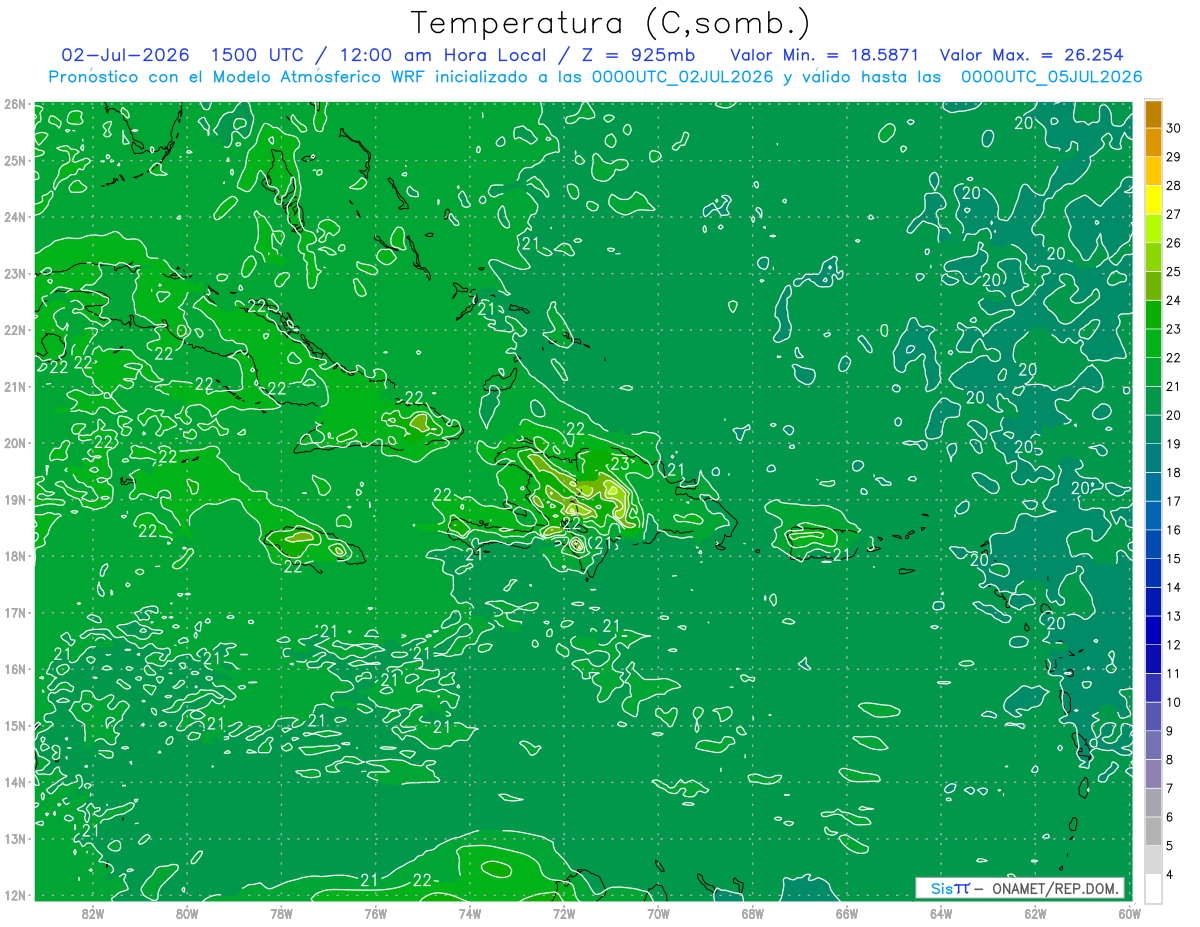Click "Valor Max. = 26.254" readout
Screen dimensions: 1200x927
coord(1032,54)
